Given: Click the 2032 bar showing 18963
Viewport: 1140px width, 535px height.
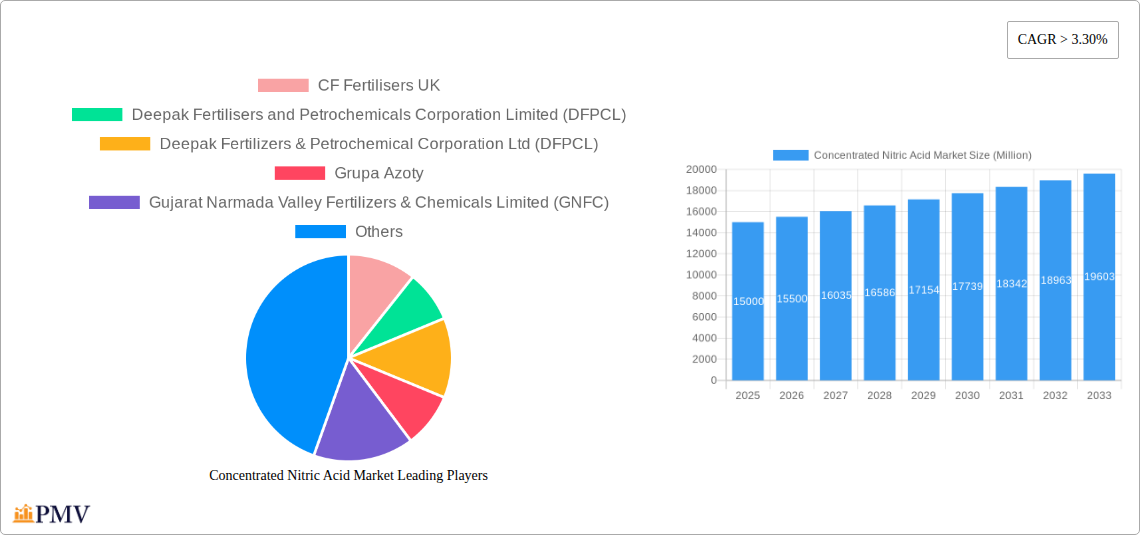Looking at the screenshot, I should click(x=1056, y=280).
